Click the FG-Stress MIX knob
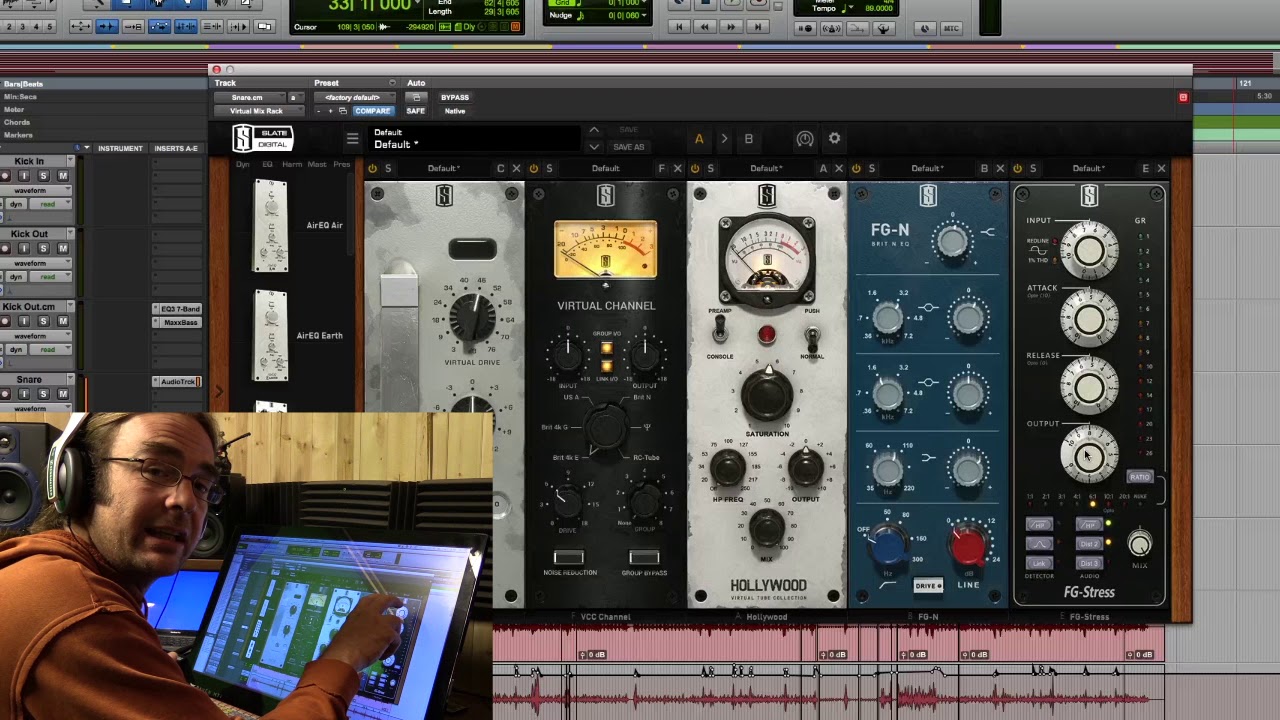This screenshot has width=1280, height=720. tap(1139, 543)
